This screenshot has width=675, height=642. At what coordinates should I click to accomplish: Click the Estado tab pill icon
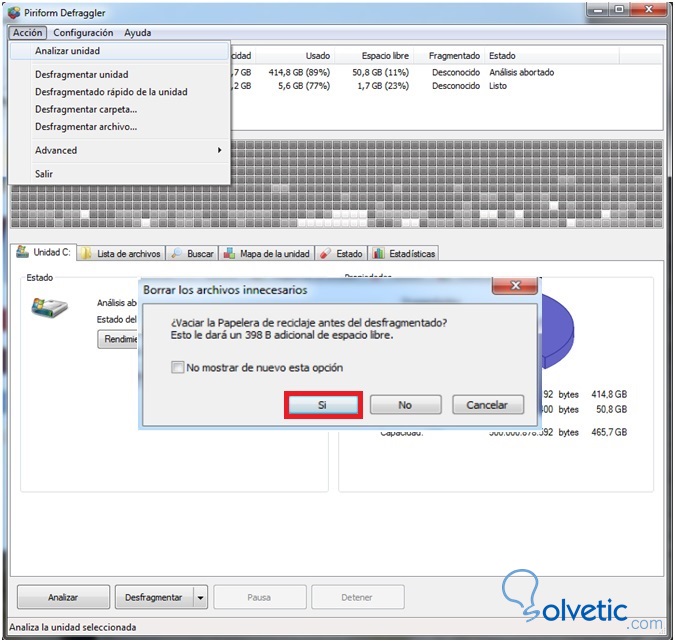(325, 253)
